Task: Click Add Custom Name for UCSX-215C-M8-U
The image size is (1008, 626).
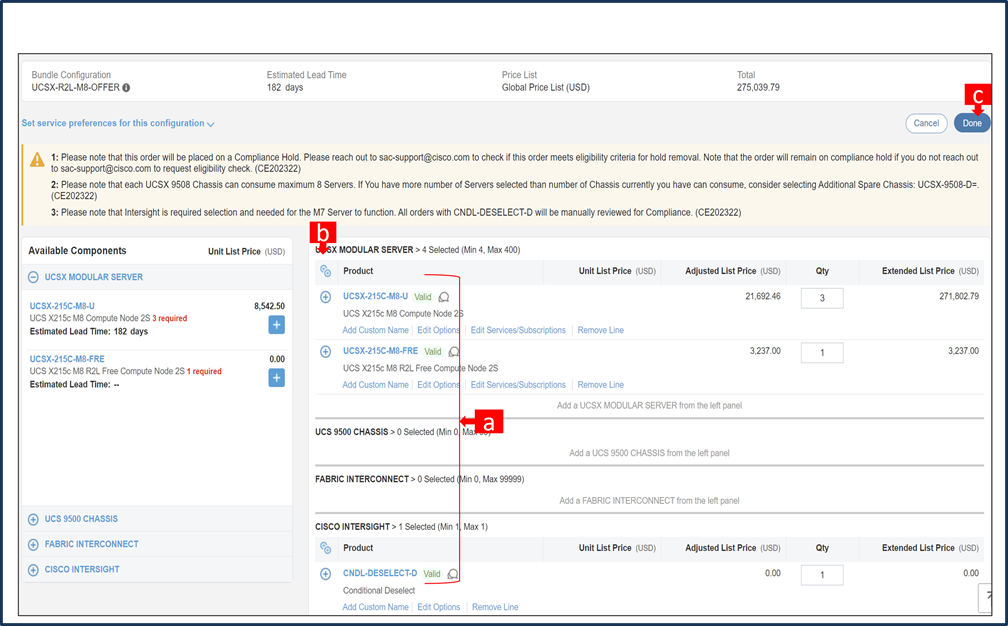Action: [375, 330]
